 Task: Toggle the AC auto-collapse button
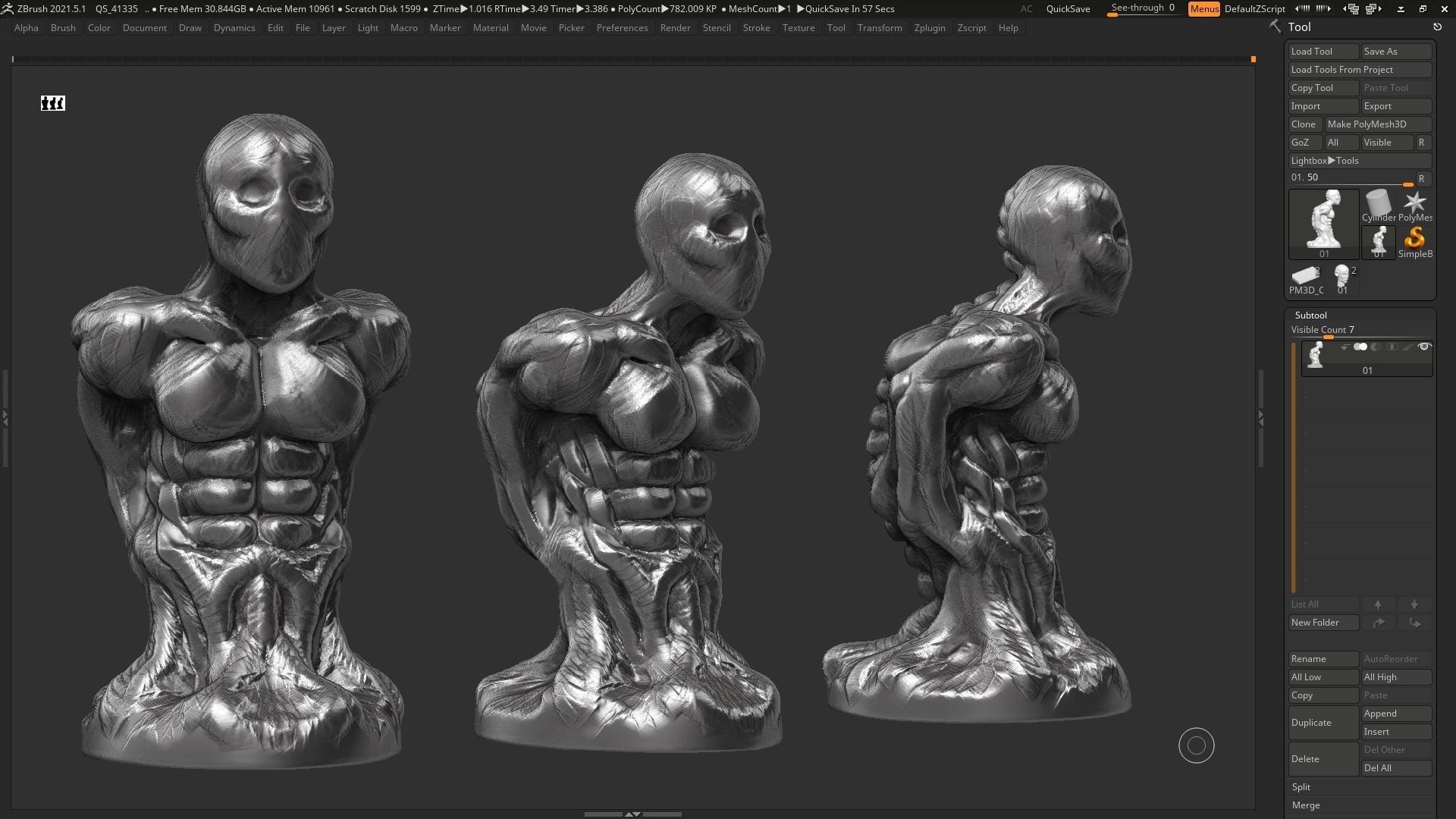click(1026, 9)
